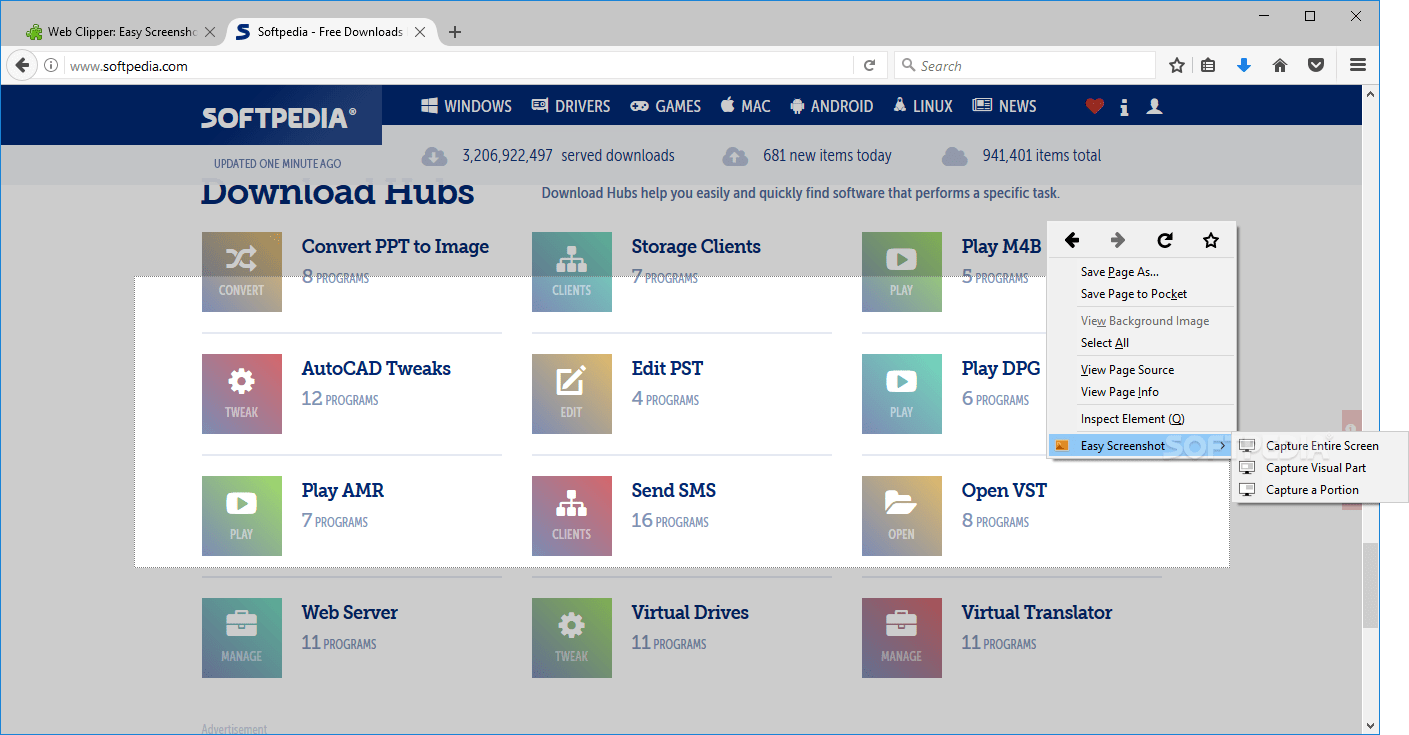This screenshot has width=1409, height=735.
Task: Bookmark this page with toolbar star icon
Action: [x=1177, y=66]
